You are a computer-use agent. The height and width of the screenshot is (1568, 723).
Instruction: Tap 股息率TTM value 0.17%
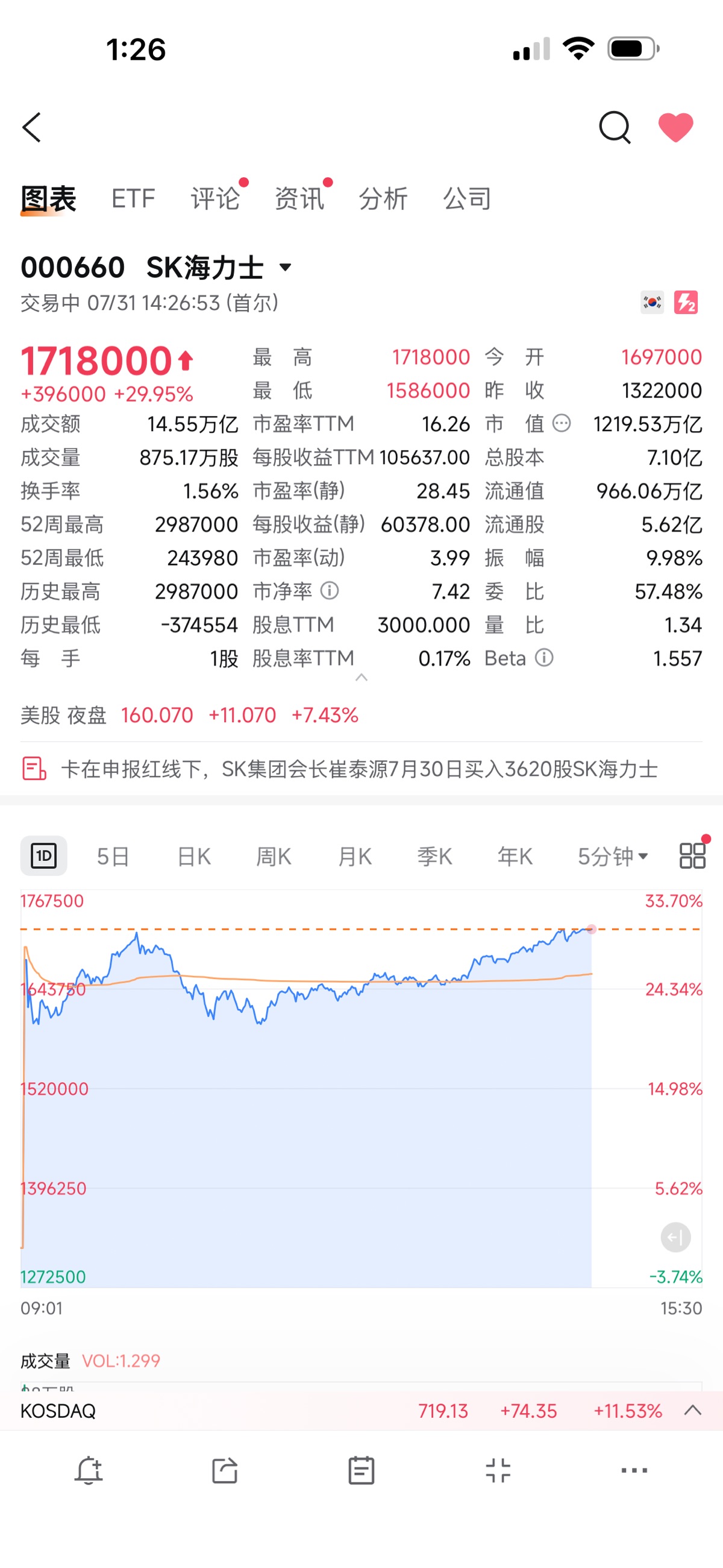[x=444, y=658]
